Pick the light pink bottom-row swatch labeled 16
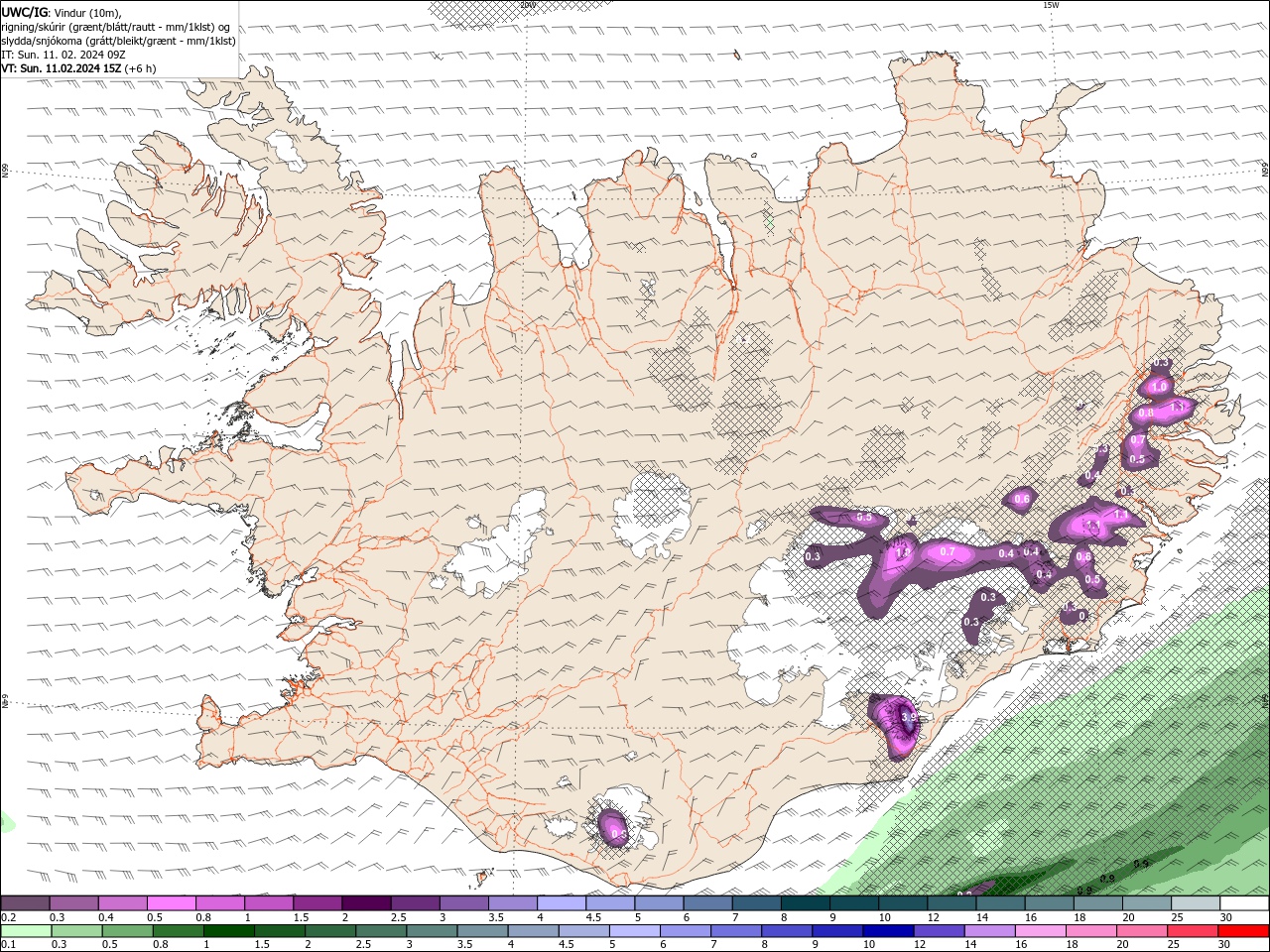The image size is (1270, 952). 1040,931
